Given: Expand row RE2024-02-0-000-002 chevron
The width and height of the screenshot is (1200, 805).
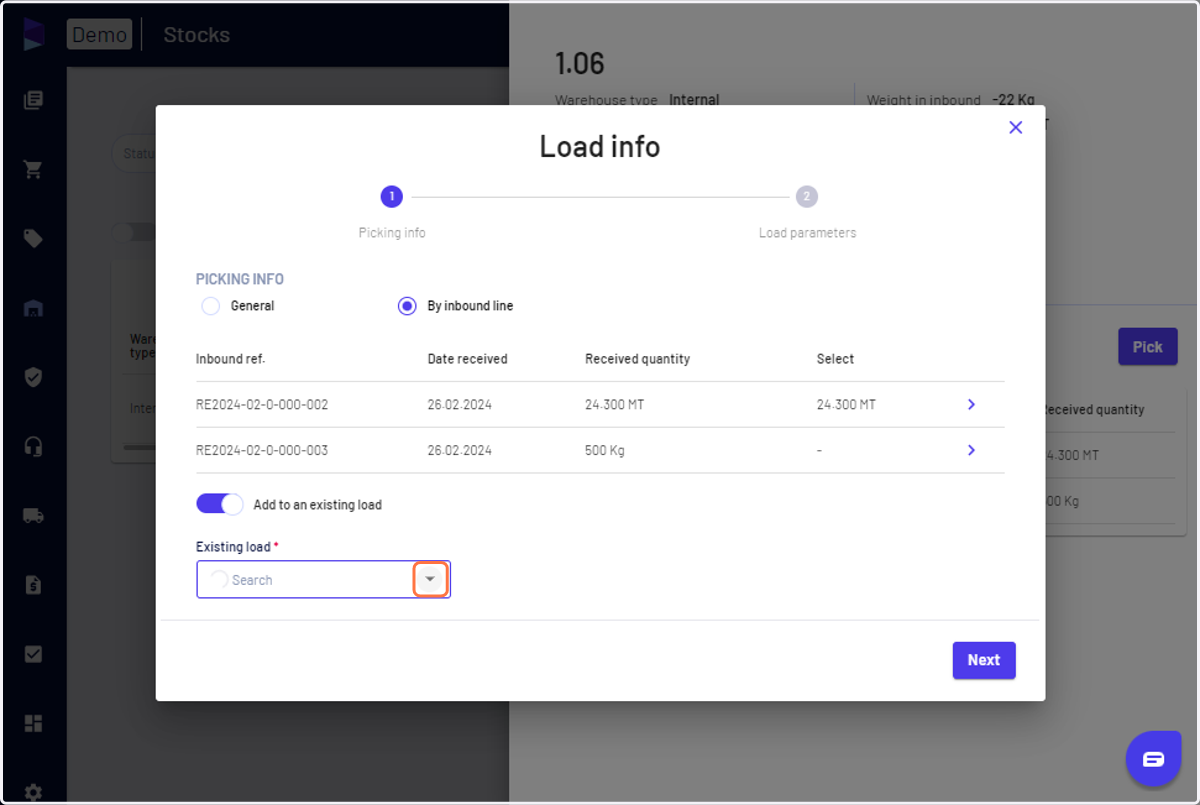Looking at the screenshot, I should (x=971, y=404).
